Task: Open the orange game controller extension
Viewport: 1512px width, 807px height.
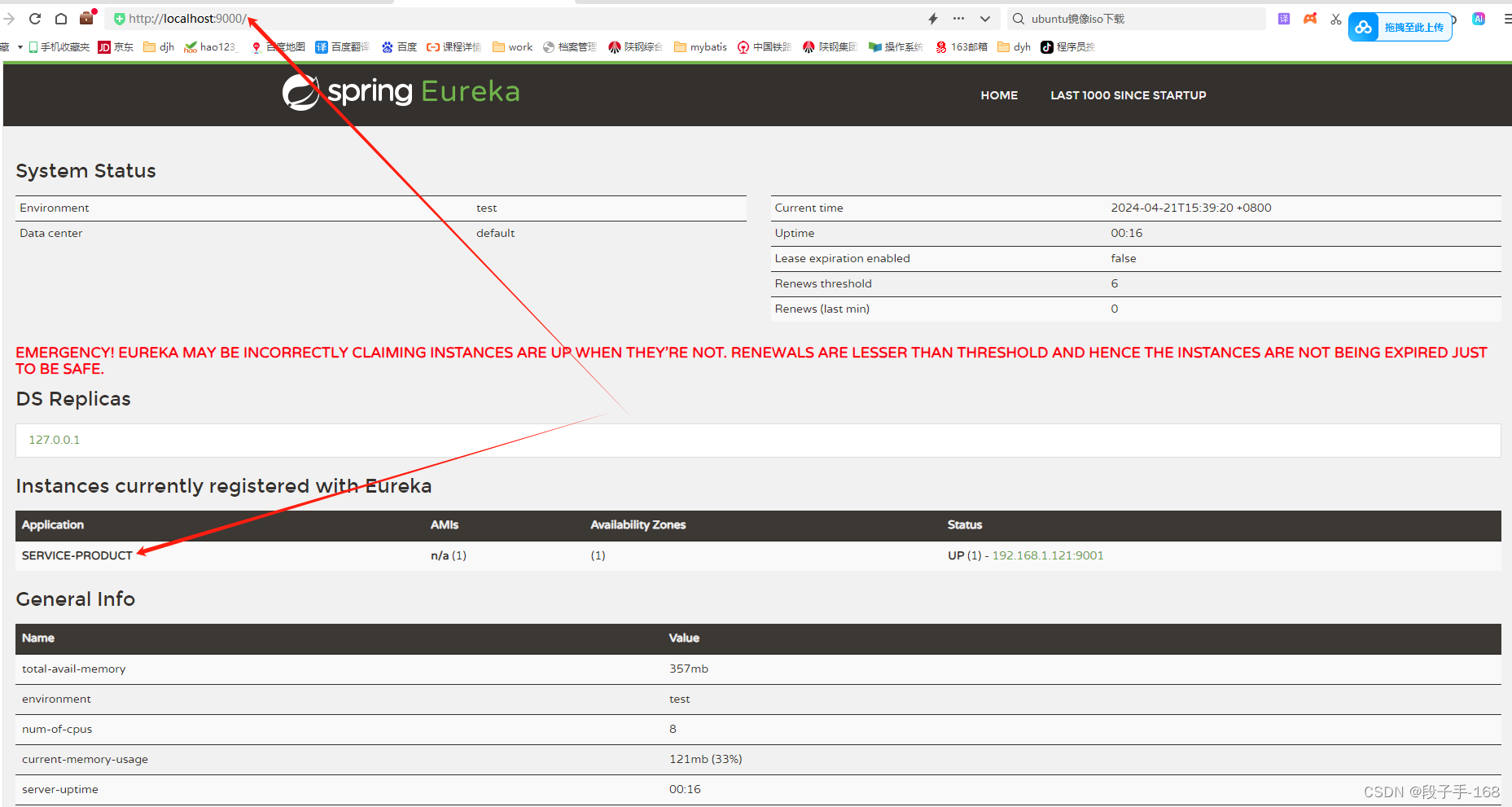Action: coord(1310,19)
